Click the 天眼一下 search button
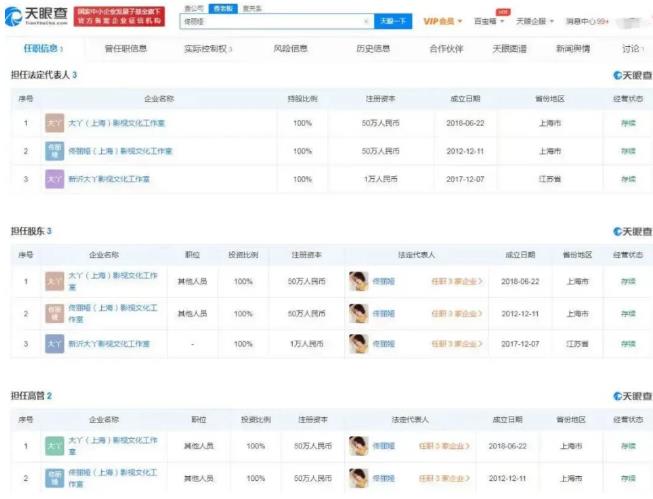The width and height of the screenshot is (653, 499). pos(393,21)
